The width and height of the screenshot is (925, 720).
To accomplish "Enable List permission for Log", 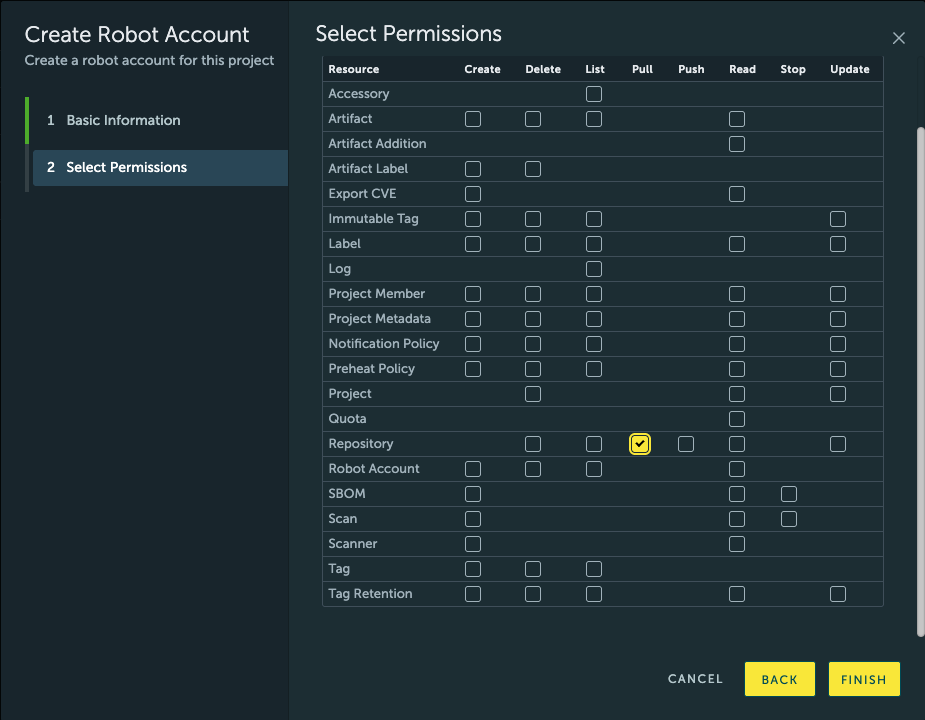I will [x=593, y=268].
